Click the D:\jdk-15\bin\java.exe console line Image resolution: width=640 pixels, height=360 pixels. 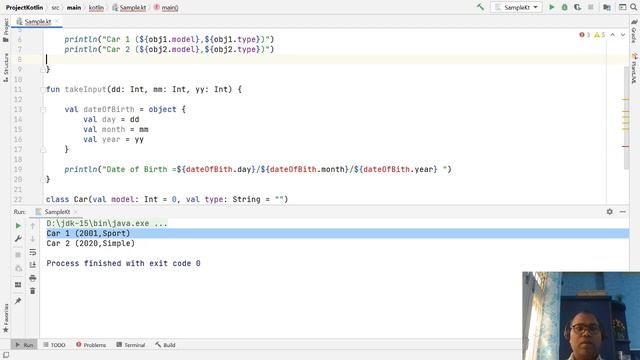click(x=107, y=223)
